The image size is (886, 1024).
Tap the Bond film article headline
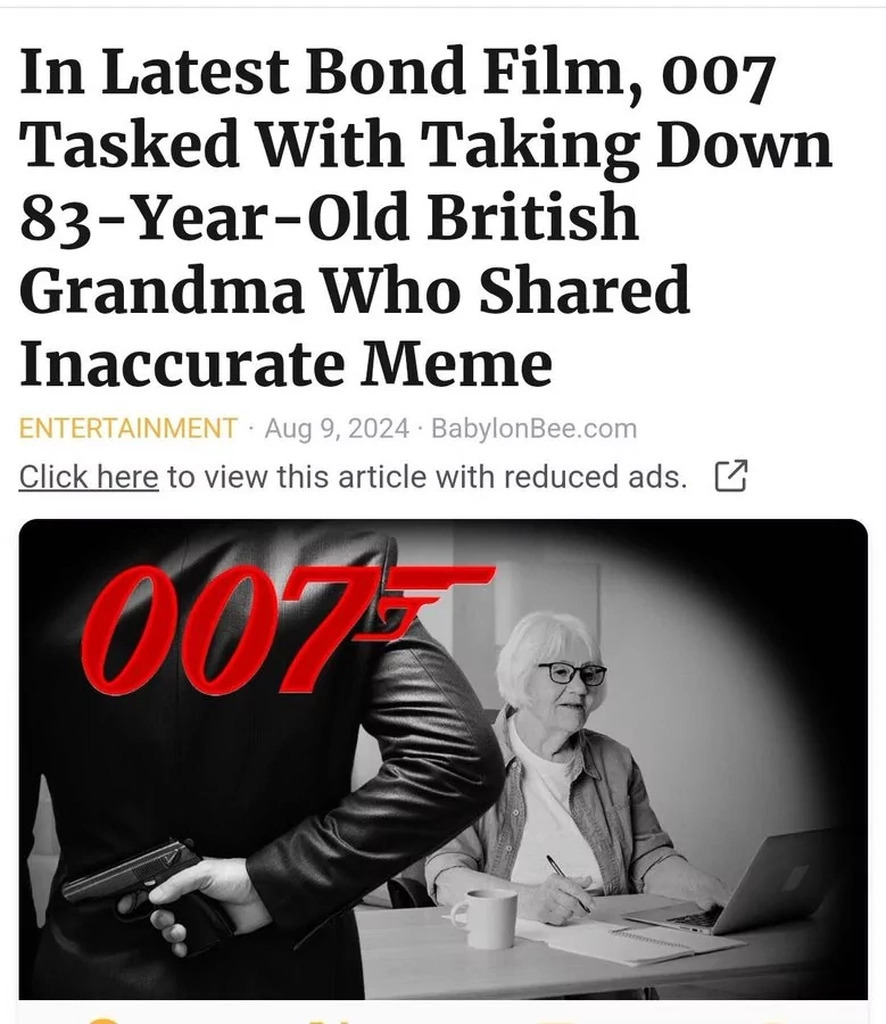(x=426, y=216)
